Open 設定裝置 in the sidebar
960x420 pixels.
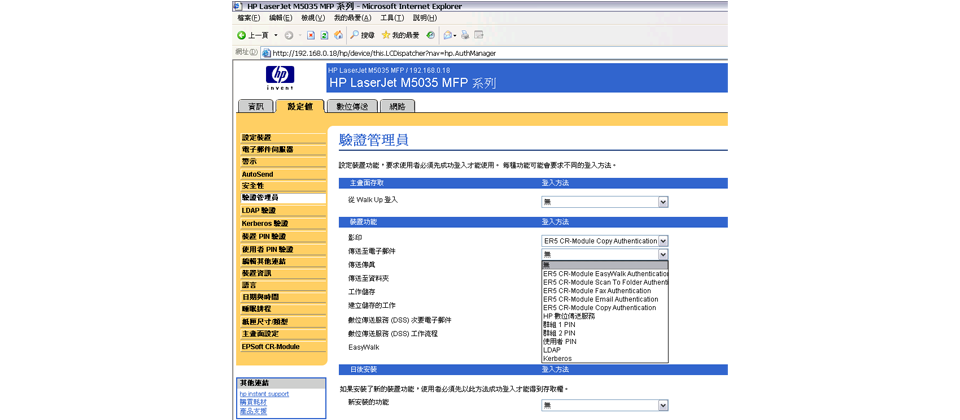(x=283, y=138)
